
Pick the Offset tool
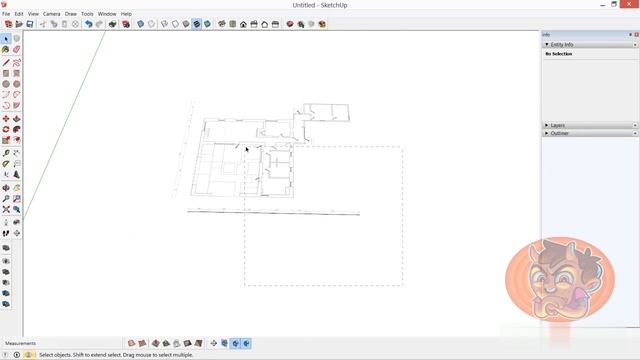pyautogui.click(x=16, y=140)
